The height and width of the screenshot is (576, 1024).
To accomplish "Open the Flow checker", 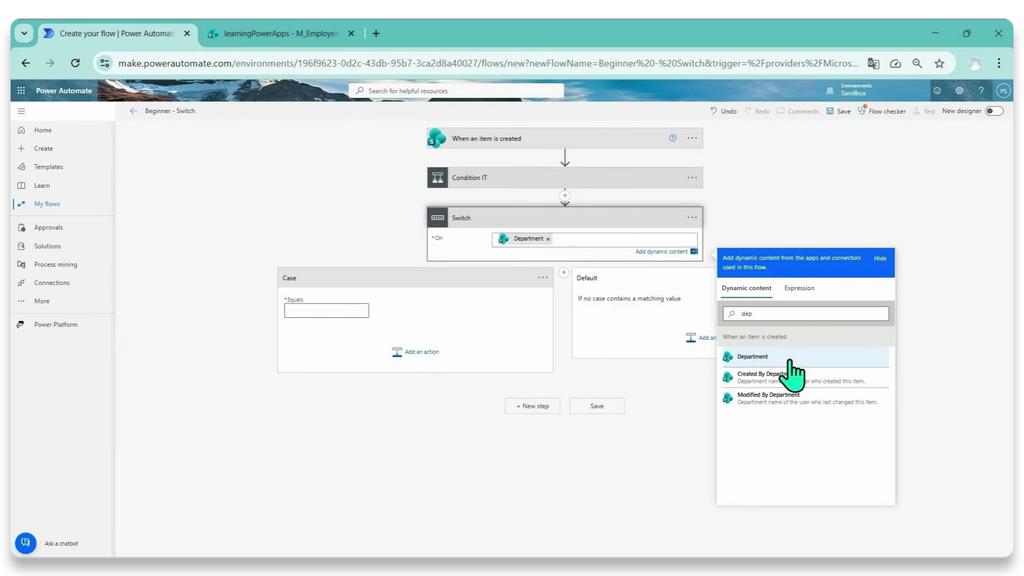I will pos(882,111).
